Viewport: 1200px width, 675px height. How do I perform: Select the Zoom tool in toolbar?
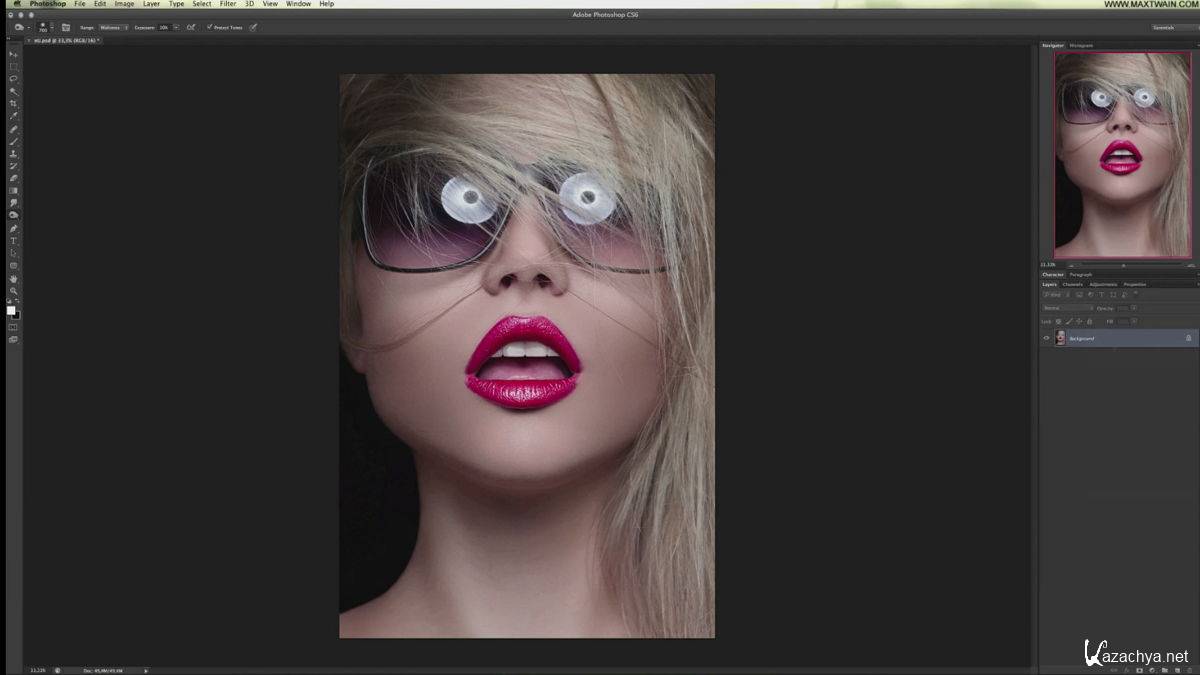click(13, 291)
